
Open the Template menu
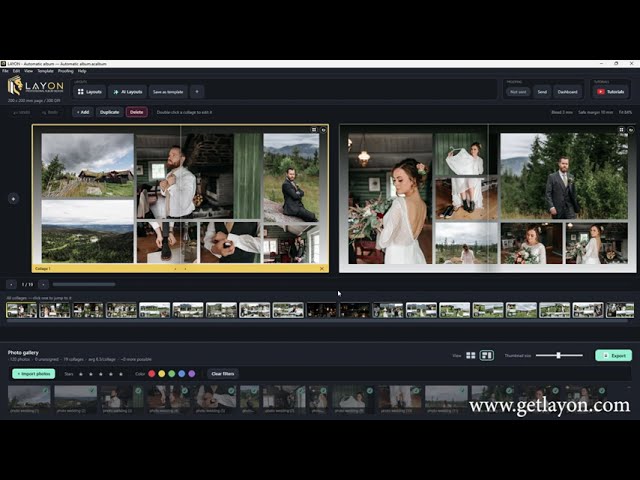(x=45, y=71)
